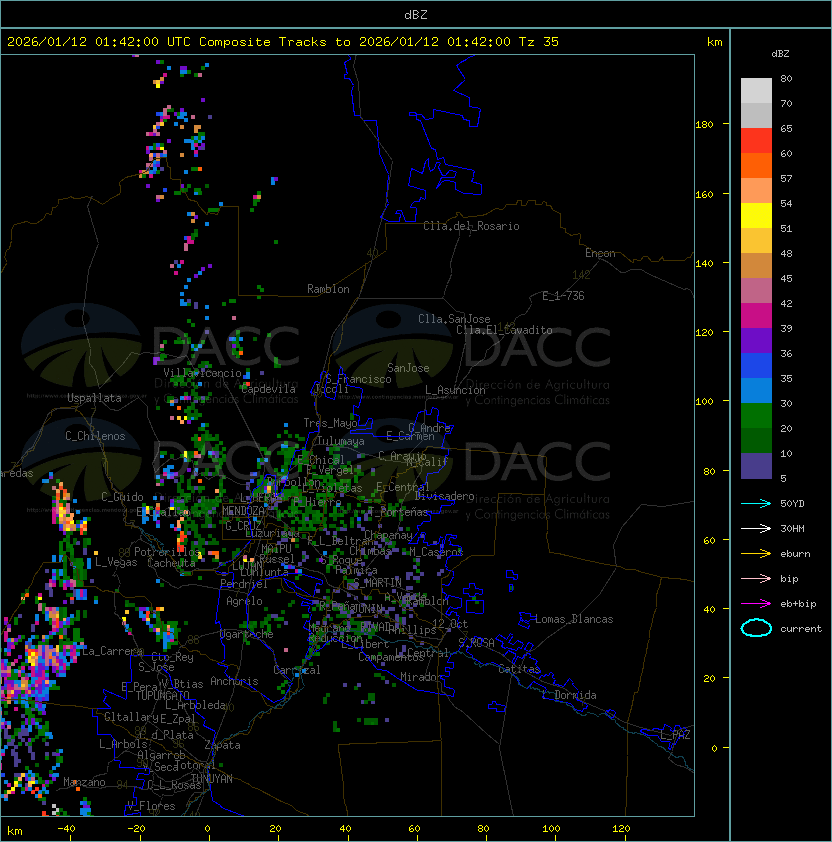Screen dimensions: 832x842
Task: Click the cyan 50YD arrow in legend
Action: 756,503
